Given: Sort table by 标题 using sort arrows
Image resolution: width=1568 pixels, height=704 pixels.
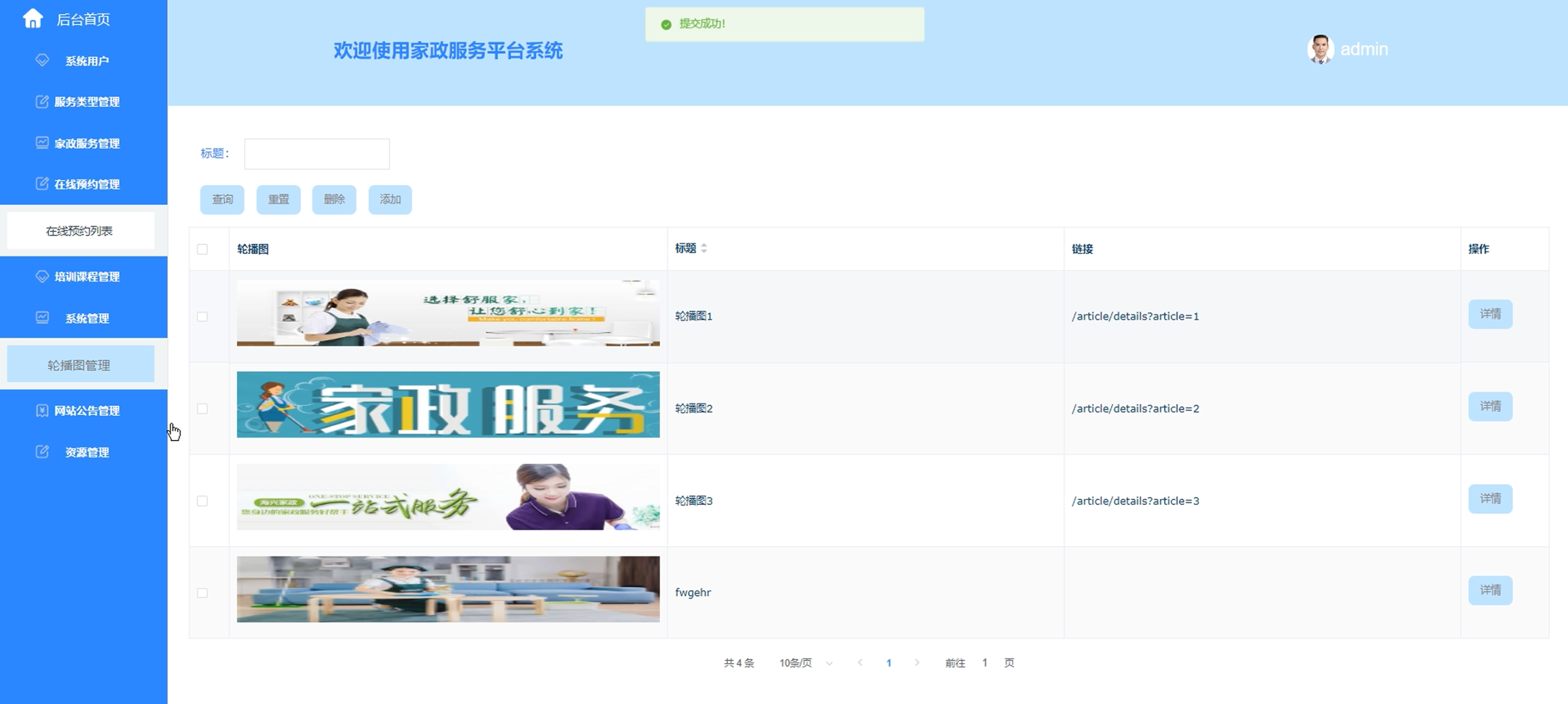Looking at the screenshot, I should (704, 249).
